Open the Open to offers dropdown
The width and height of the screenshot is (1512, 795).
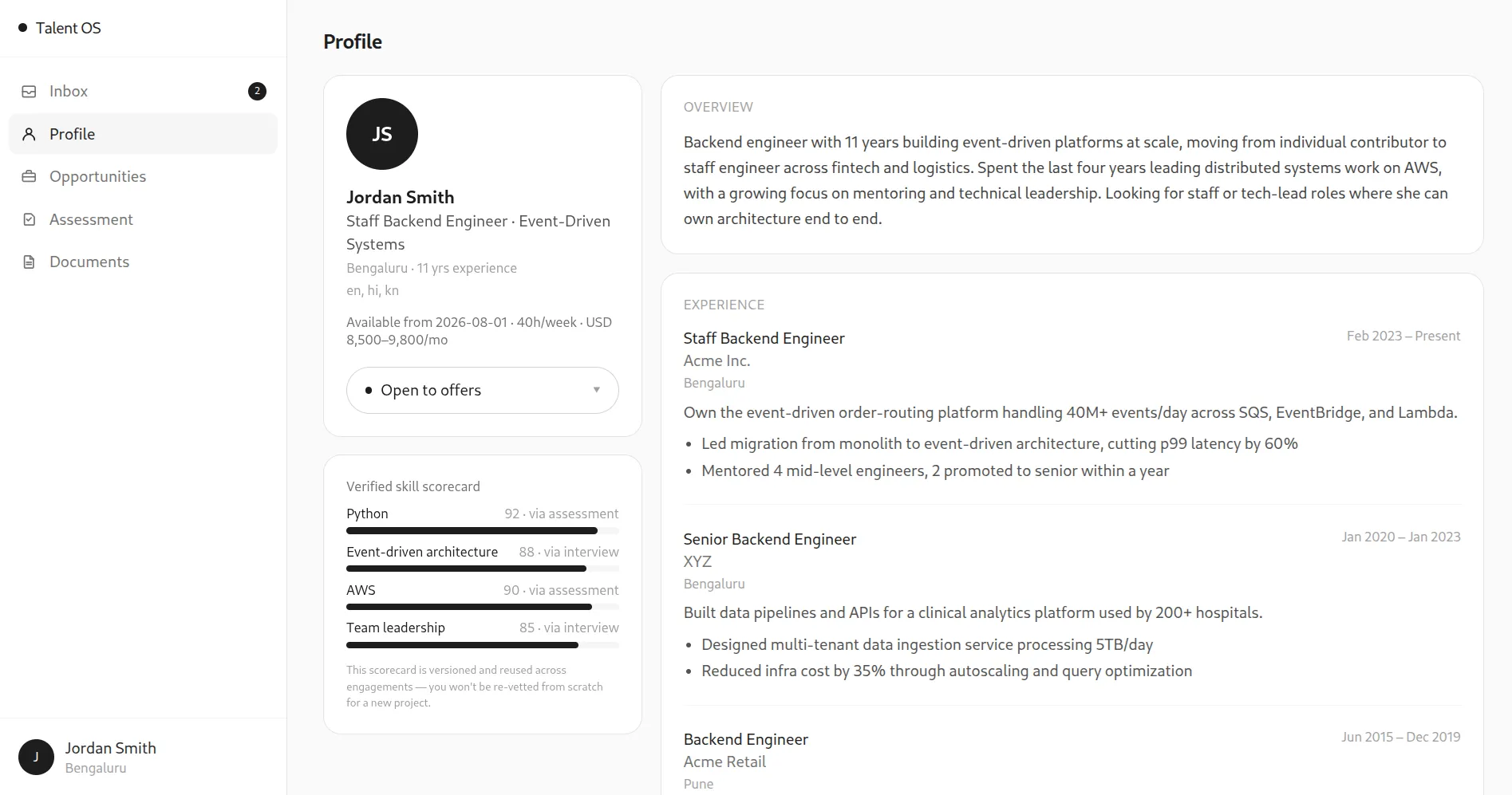(x=483, y=390)
